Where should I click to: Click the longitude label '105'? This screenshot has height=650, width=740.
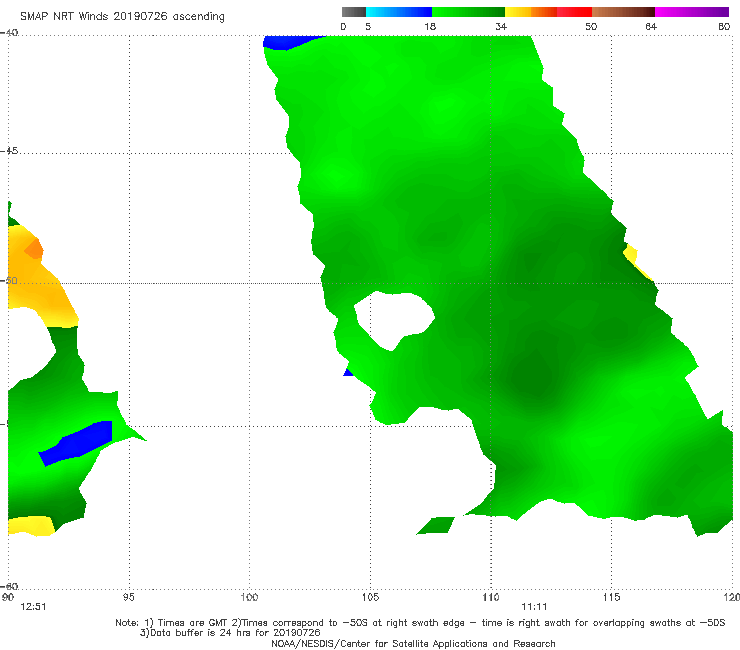[x=370, y=598]
